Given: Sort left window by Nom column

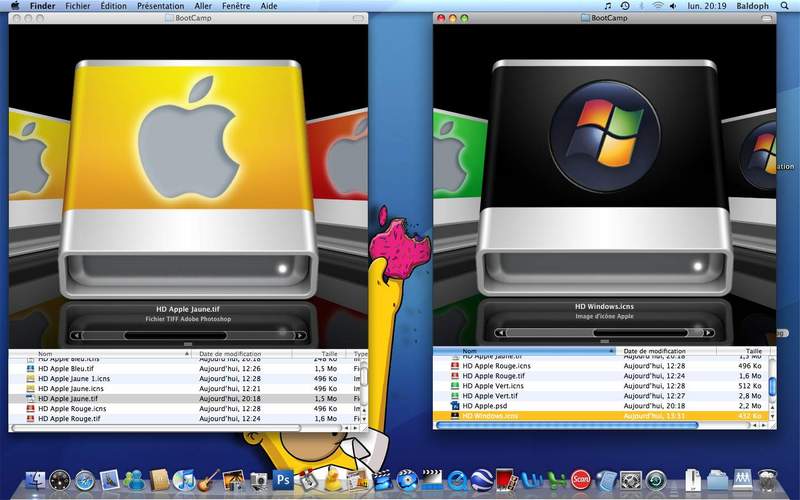Looking at the screenshot, I should [100, 354].
